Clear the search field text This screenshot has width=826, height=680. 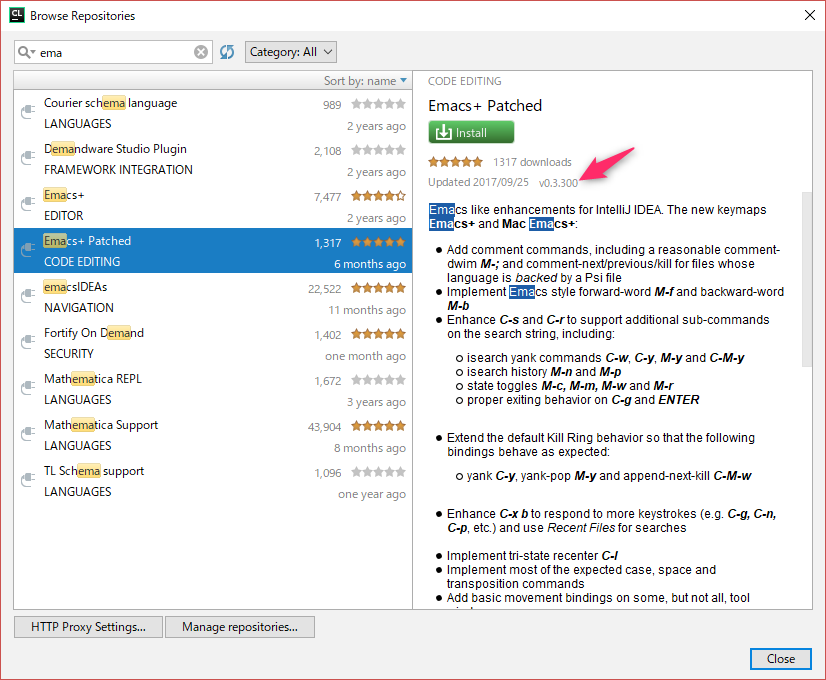tap(201, 52)
